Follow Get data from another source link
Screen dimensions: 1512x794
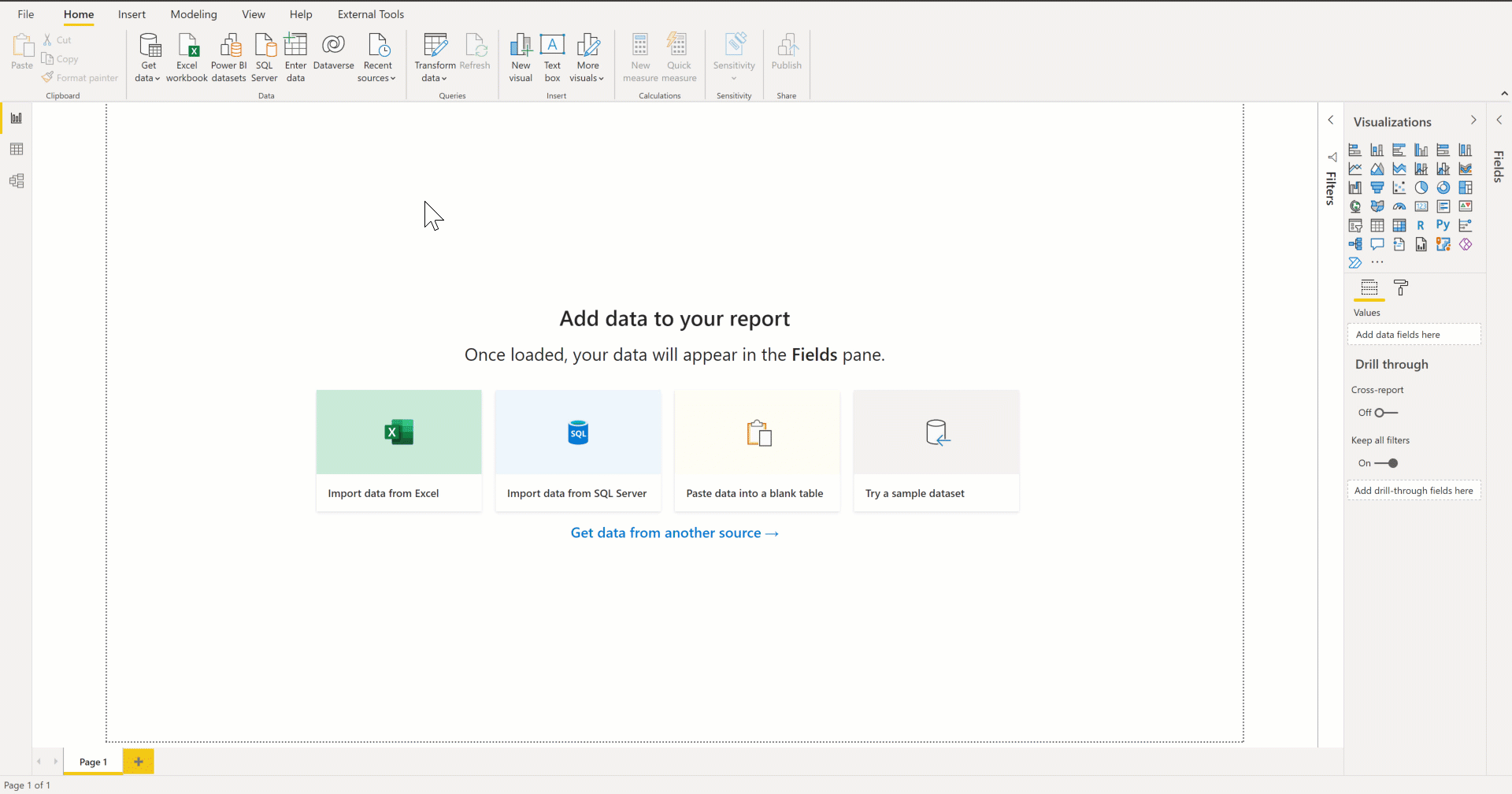(x=675, y=533)
